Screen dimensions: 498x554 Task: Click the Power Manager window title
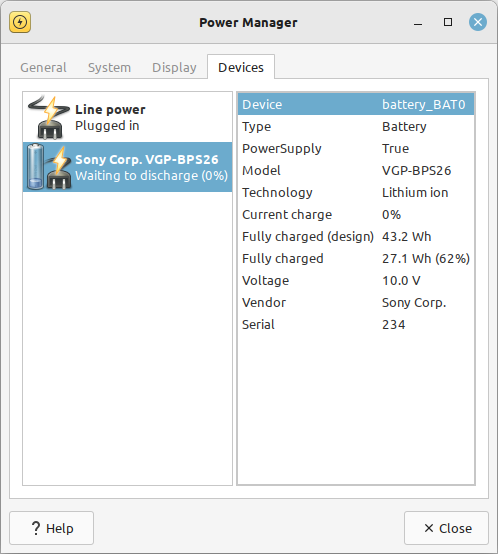click(x=248, y=23)
